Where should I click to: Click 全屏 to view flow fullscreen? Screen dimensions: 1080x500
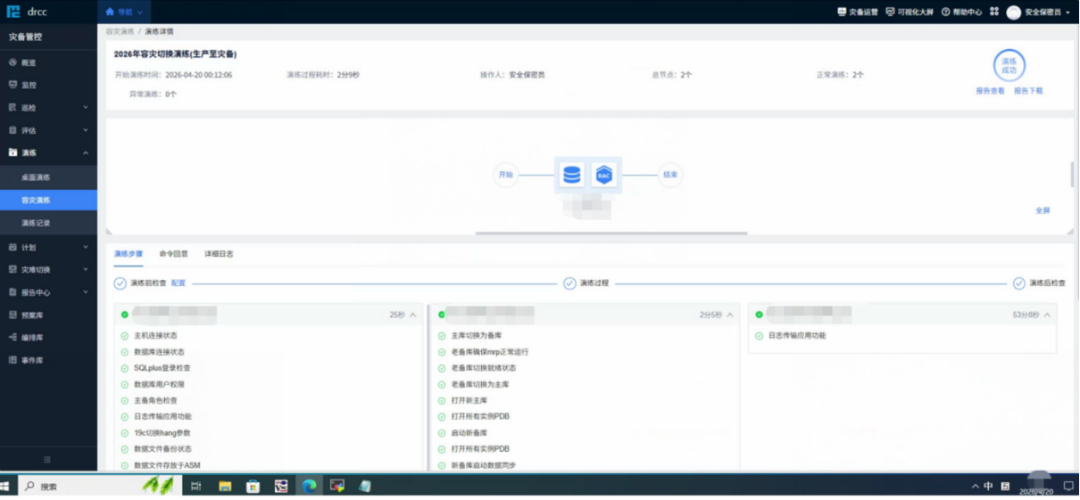click(x=1043, y=211)
